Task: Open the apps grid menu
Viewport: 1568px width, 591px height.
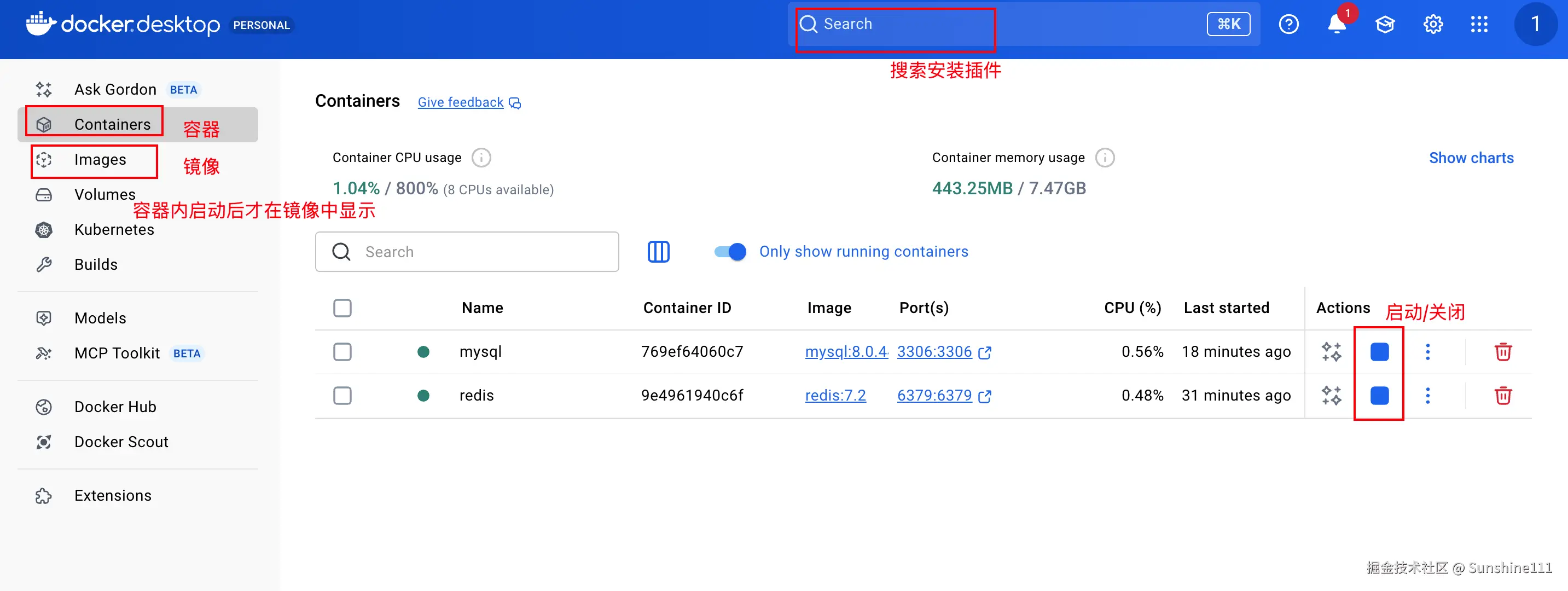Action: coord(1479,24)
